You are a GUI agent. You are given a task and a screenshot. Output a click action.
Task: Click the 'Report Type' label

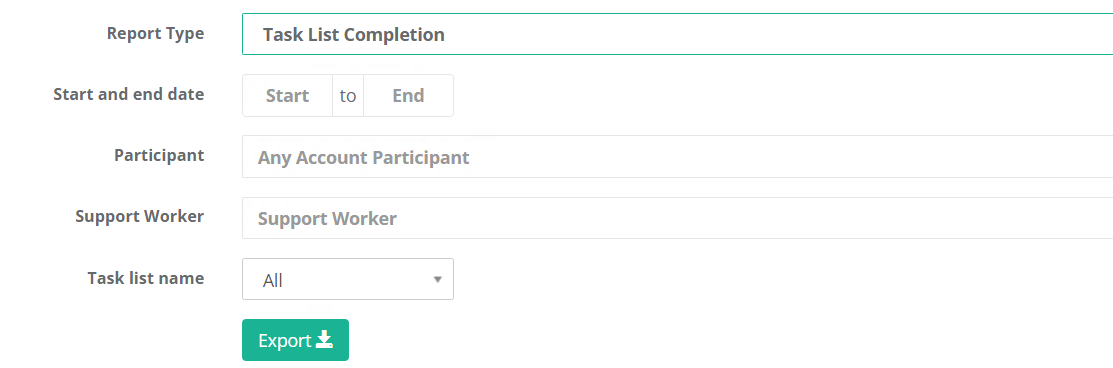click(x=155, y=33)
